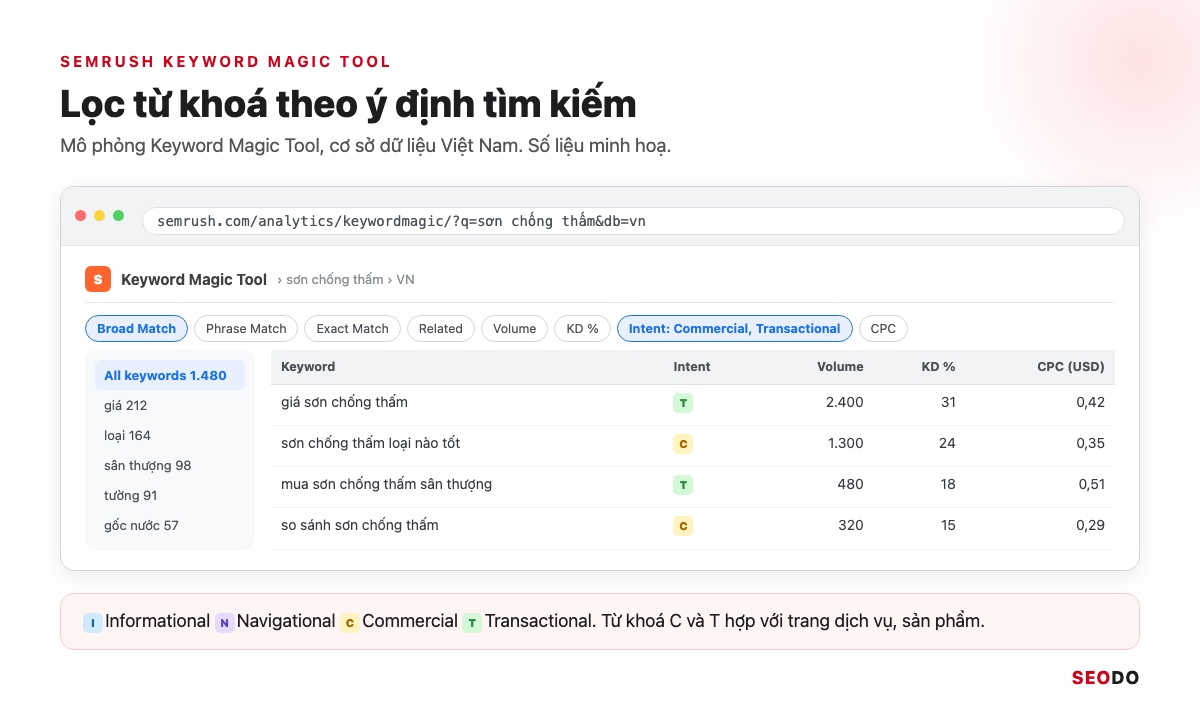The width and height of the screenshot is (1200, 710).
Task: Open the KD % filter
Action: click(x=582, y=329)
